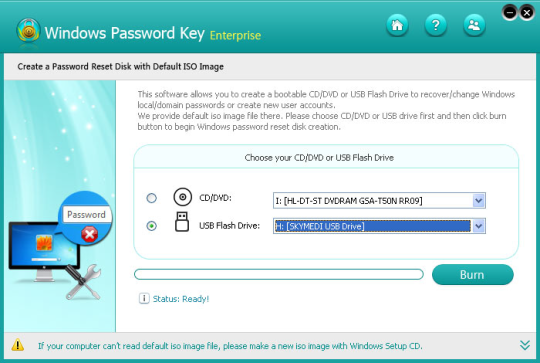Click the Windows Password Key padlock logo

[28, 31]
